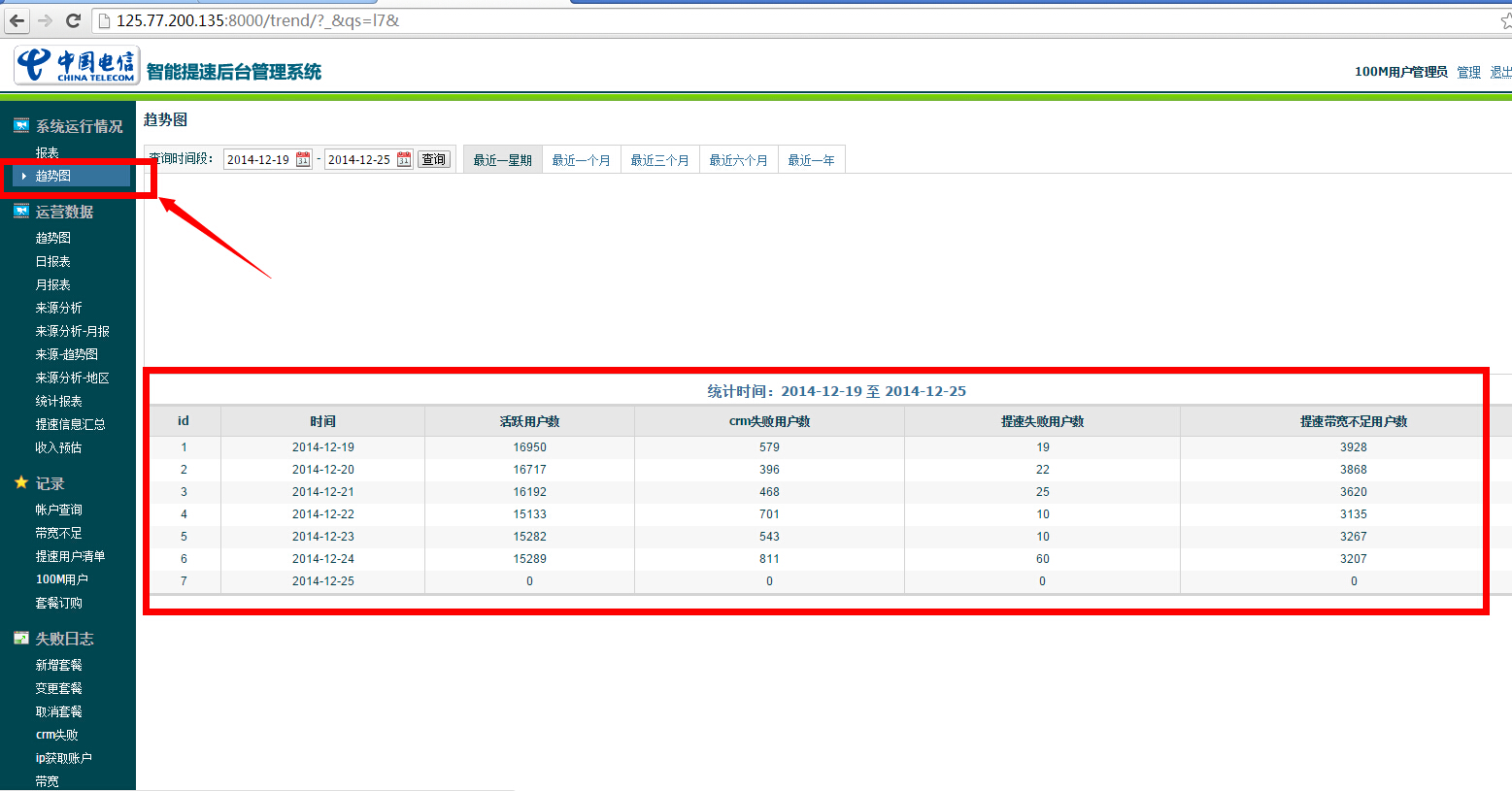Open 报表 under 系统运行情况
1512x791 pixels.
point(47,152)
